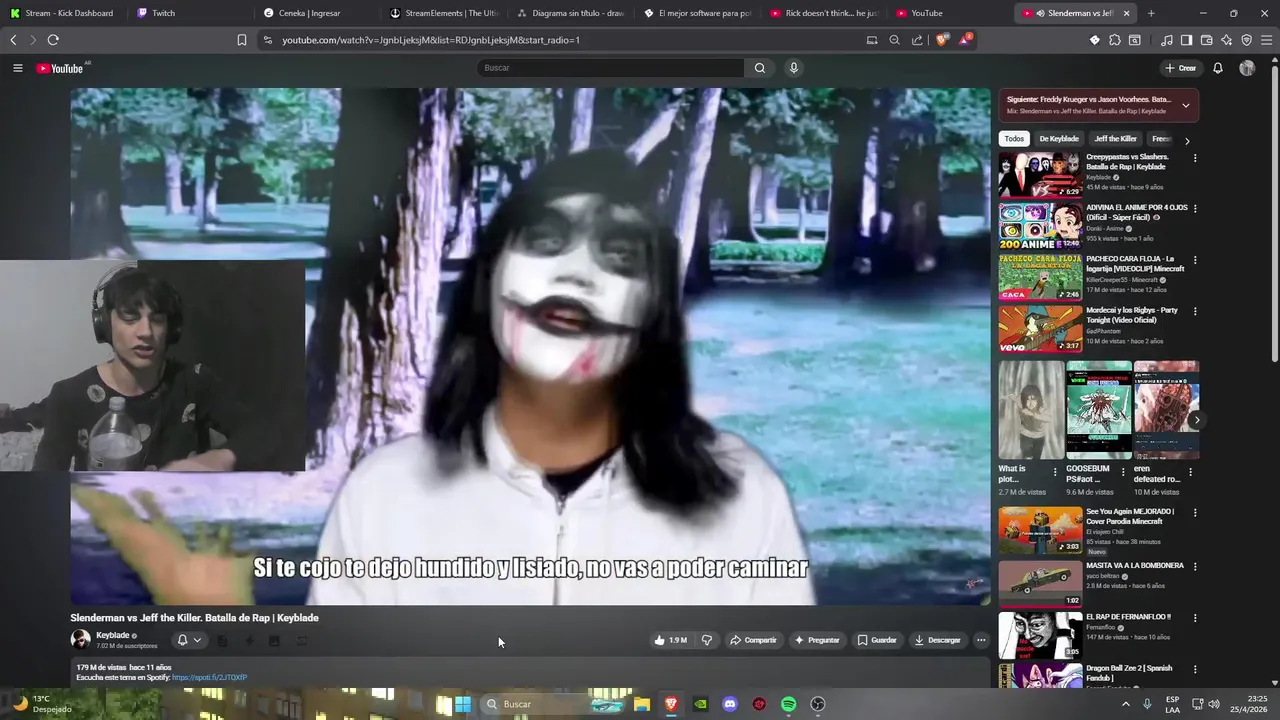
Task: Toggle the browser sidebar panel icon
Action: [1186, 40]
